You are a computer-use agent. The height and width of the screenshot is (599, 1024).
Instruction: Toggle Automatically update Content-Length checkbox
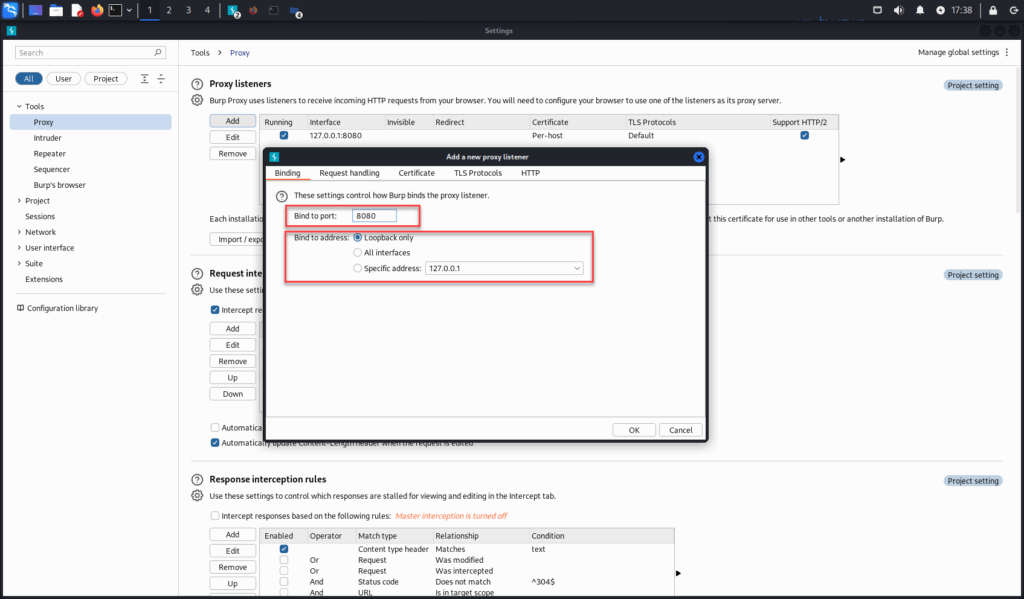pos(215,442)
